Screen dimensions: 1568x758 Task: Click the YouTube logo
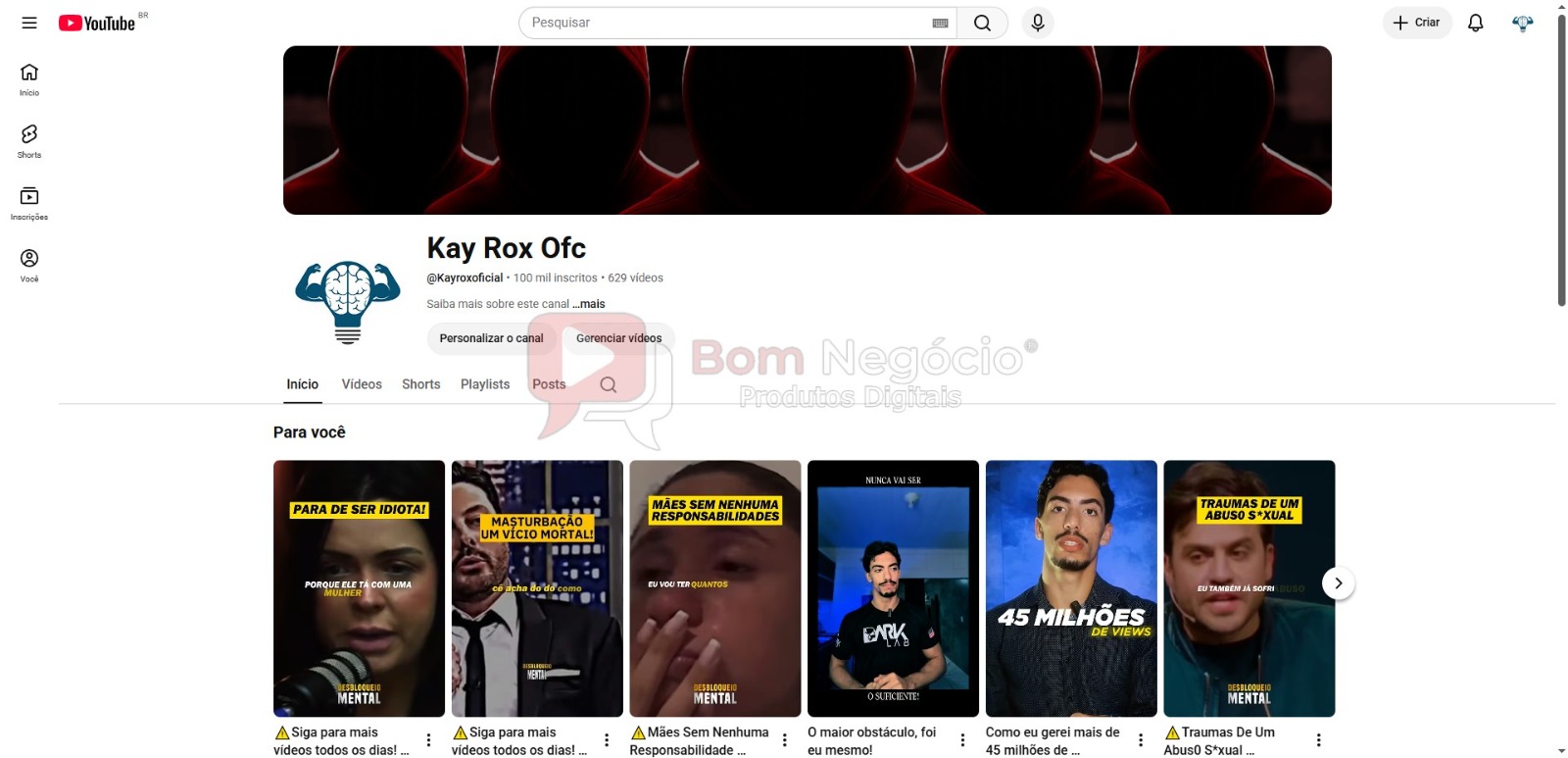point(97,23)
